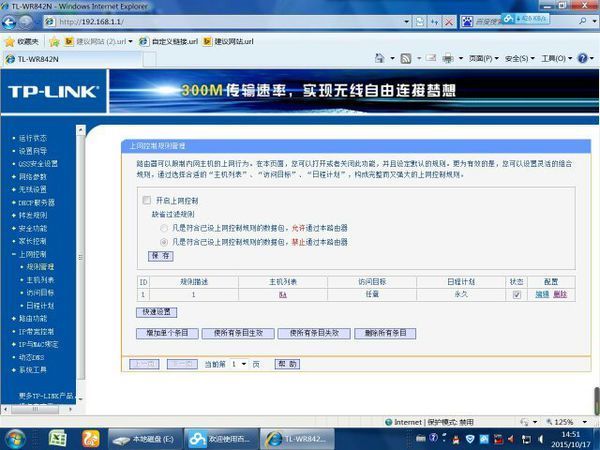
Task: Click the refresh icon beside the address bar
Action: 434,22
